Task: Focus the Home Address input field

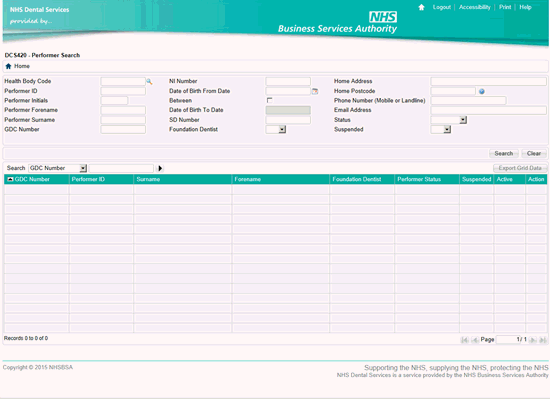Action: [x=488, y=82]
